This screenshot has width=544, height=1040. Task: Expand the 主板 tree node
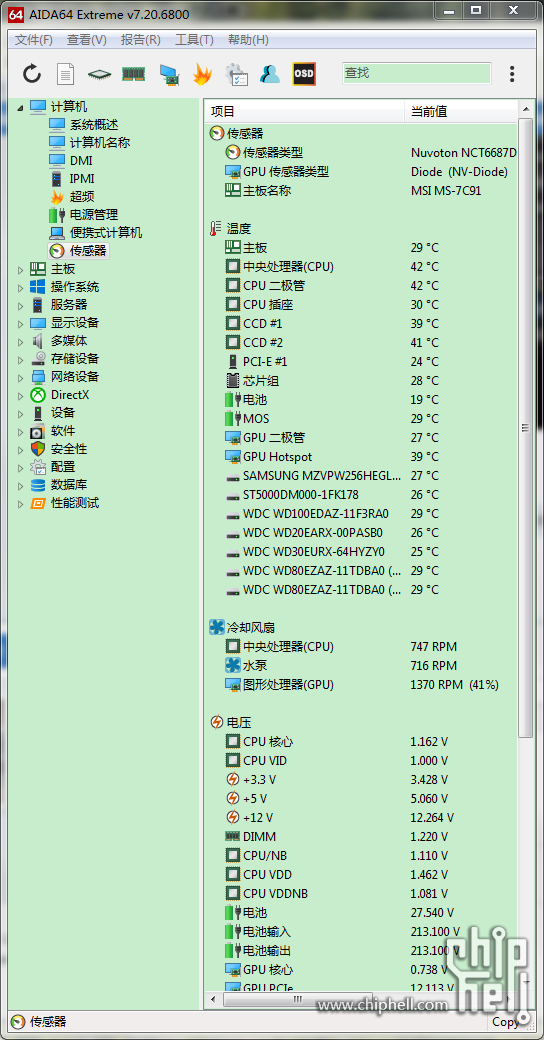point(20,269)
